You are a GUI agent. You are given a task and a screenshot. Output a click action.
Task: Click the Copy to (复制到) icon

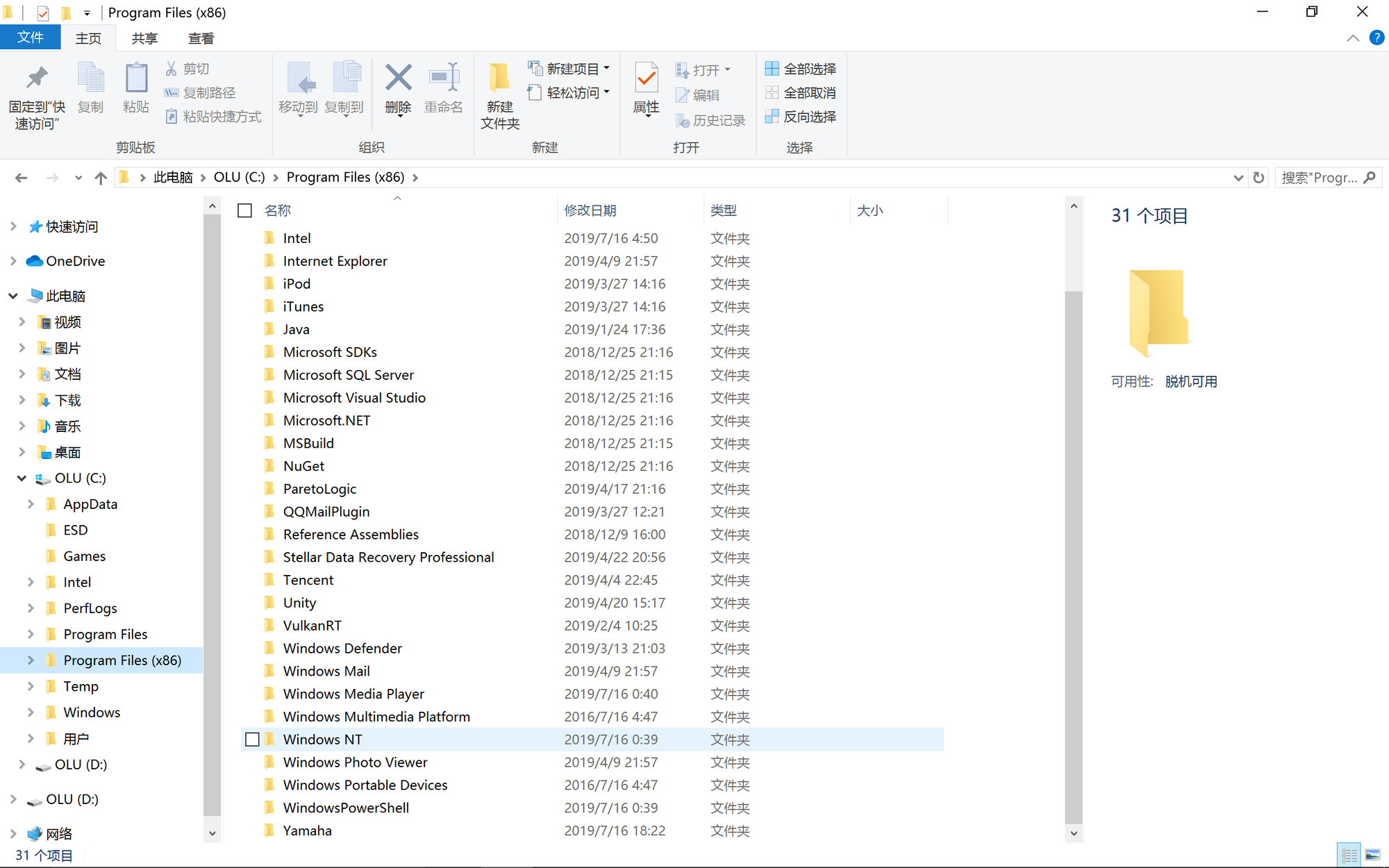point(346,78)
